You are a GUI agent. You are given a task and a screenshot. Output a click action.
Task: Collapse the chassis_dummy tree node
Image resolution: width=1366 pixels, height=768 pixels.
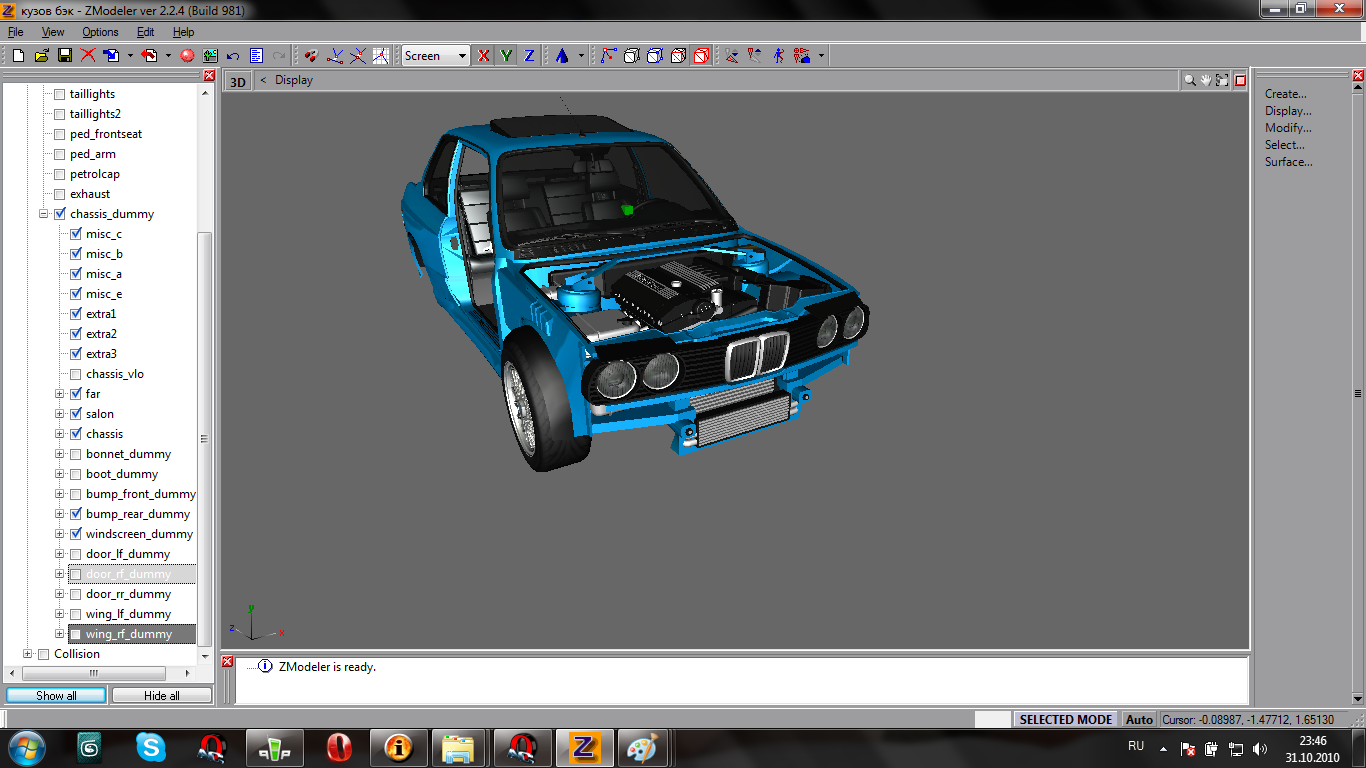[x=44, y=214]
